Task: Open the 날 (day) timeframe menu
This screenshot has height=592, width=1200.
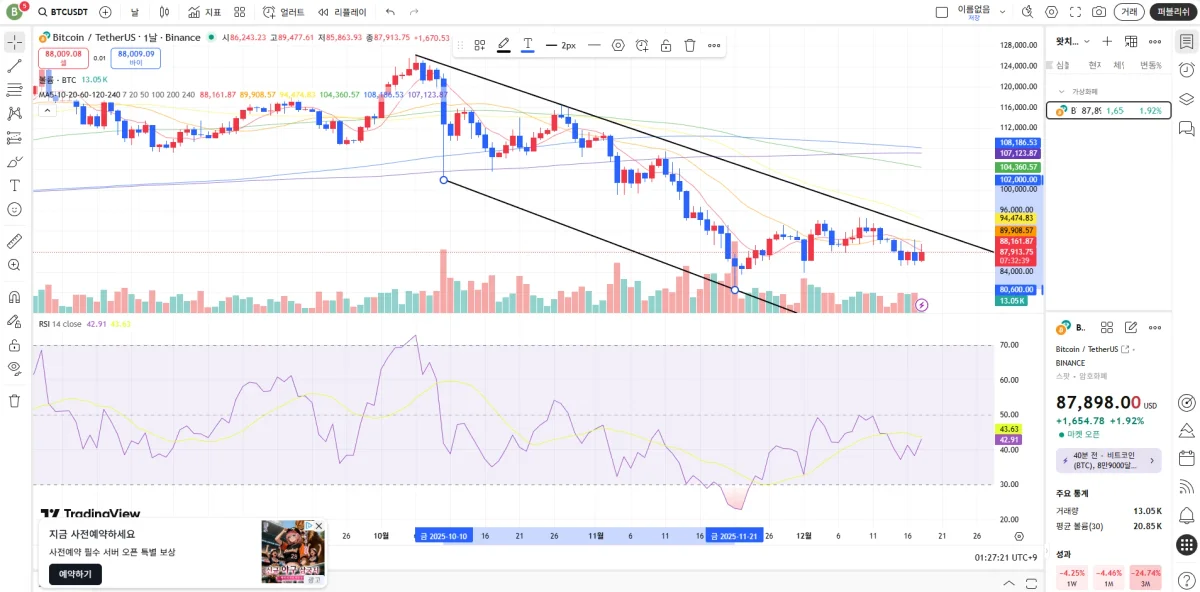Action: click(135, 12)
